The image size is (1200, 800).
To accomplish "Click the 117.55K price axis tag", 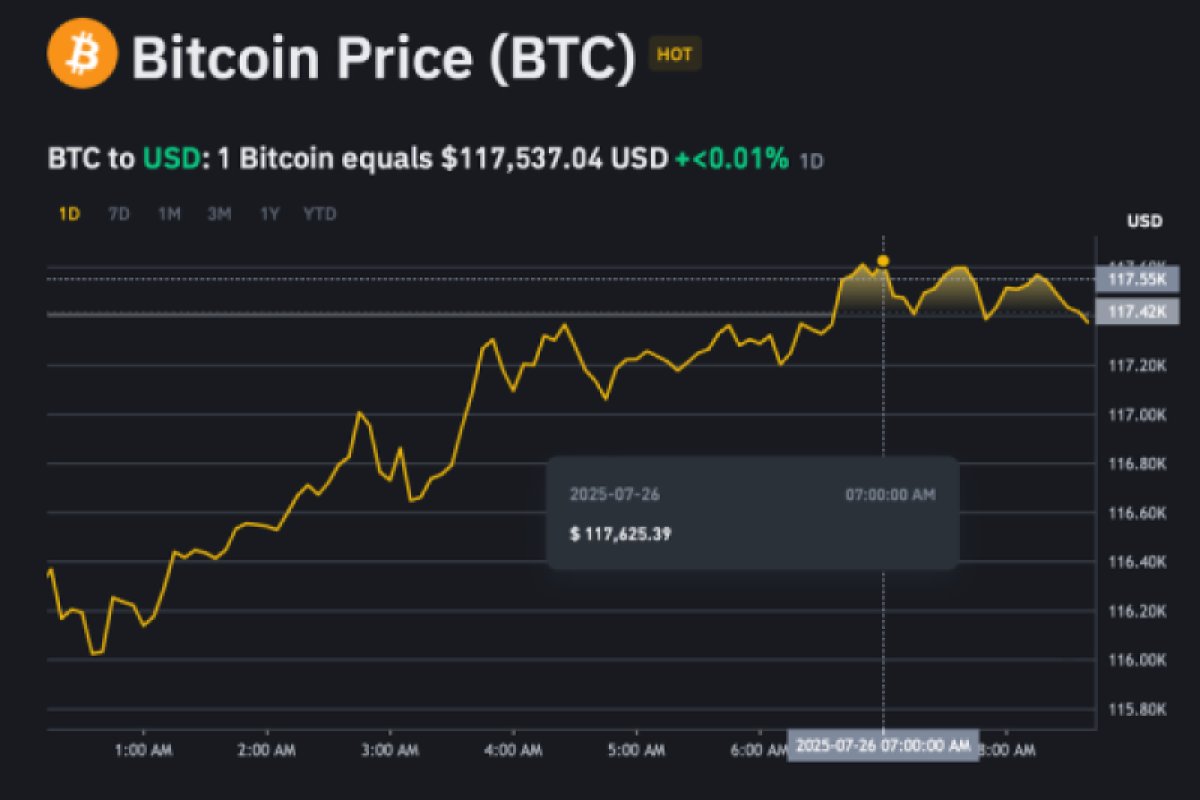I will coord(1138,279).
